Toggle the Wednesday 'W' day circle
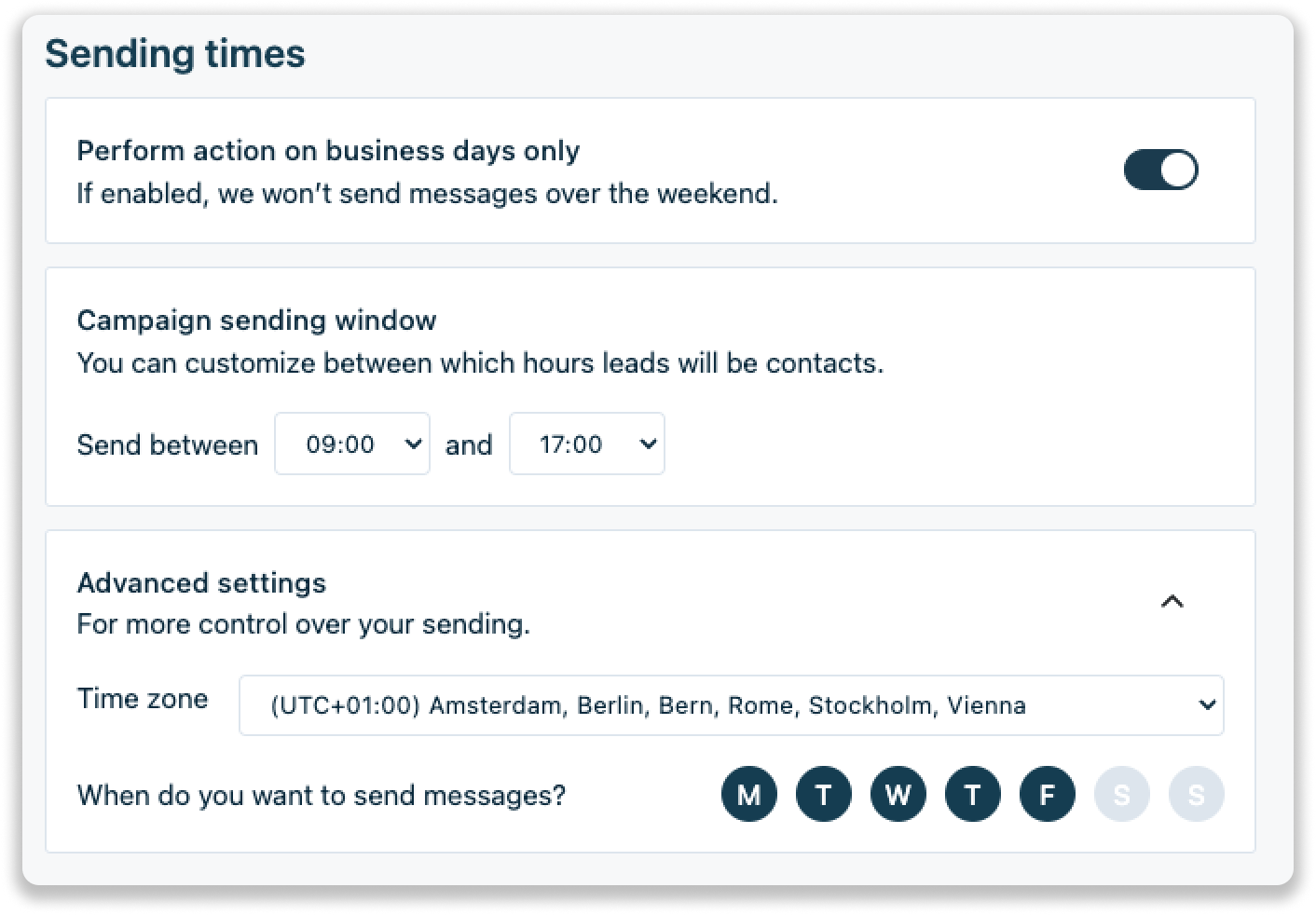Viewport: 1316px width, 915px height. pyautogui.click(x=898, y=794)
